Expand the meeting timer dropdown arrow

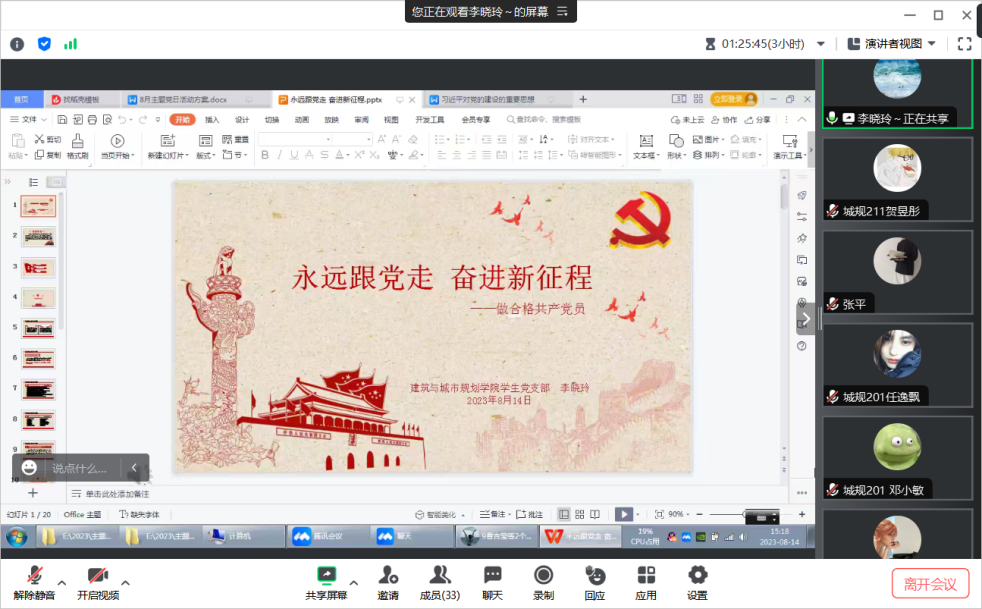click(821, 44)
